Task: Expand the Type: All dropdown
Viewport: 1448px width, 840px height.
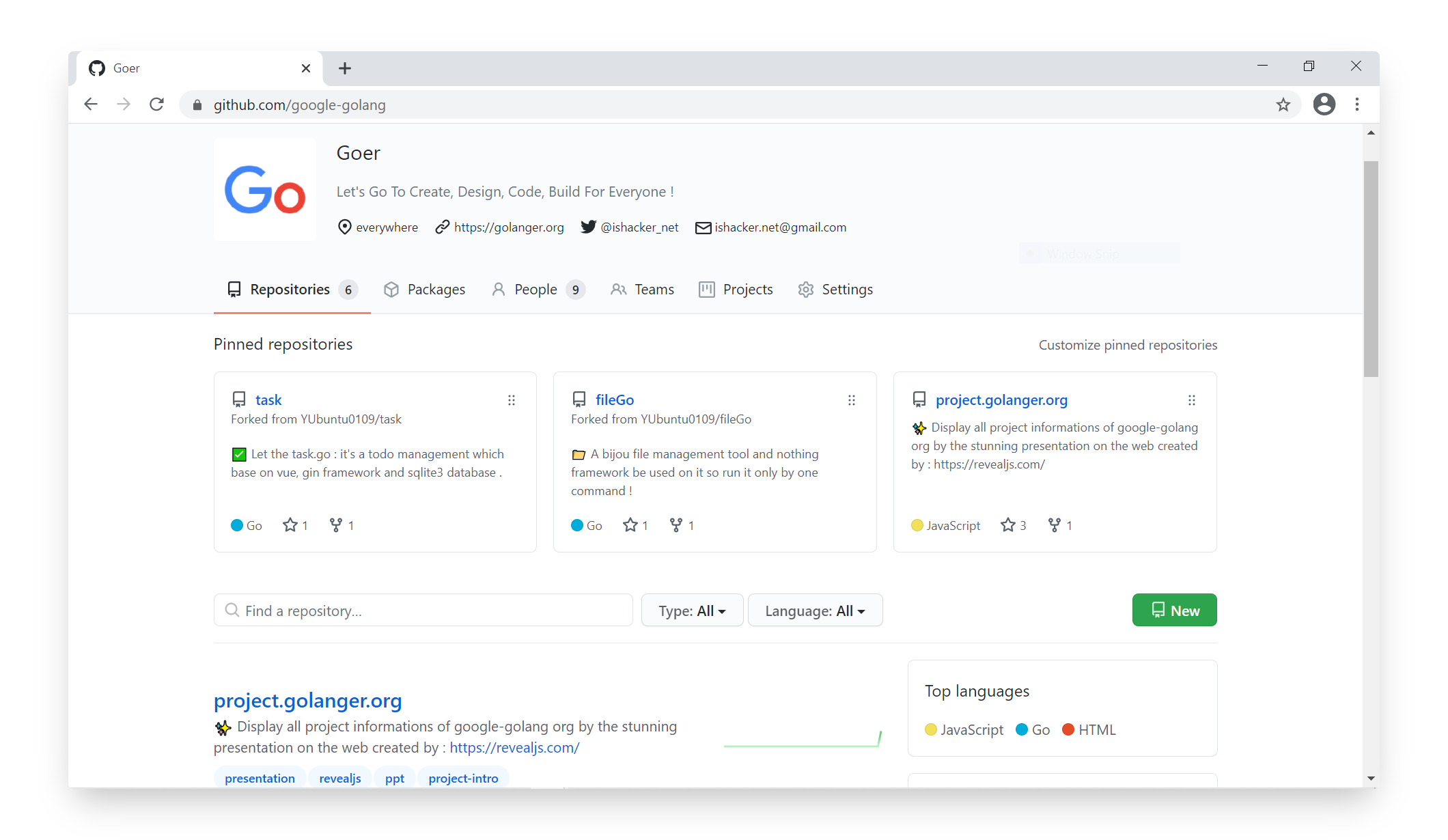Action: [692, 611]
